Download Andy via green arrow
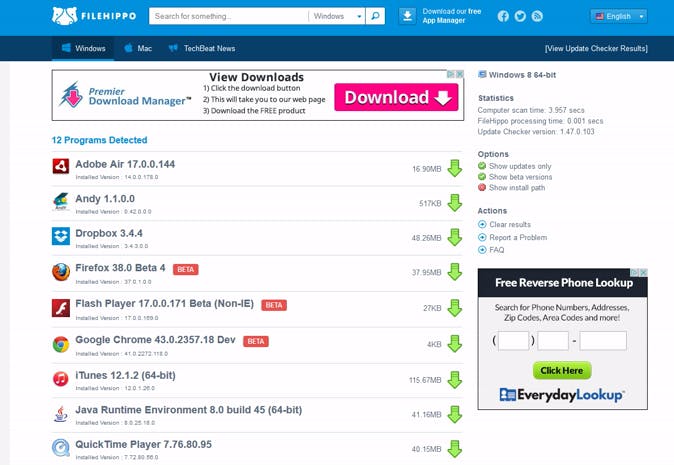This screenshot has width=674, height=465. 454,203
